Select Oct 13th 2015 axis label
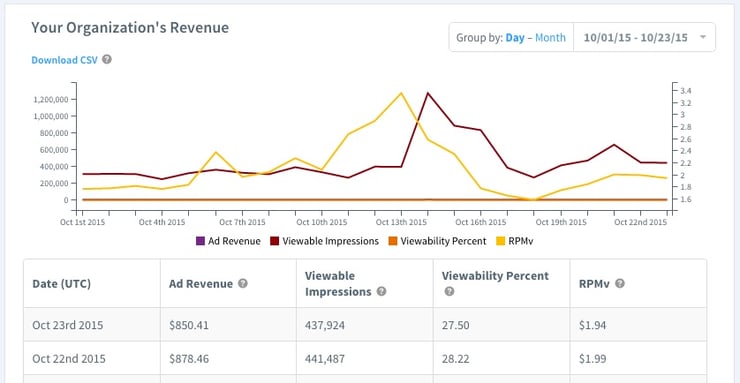This screenshot has width=740, height=383. 401,222
